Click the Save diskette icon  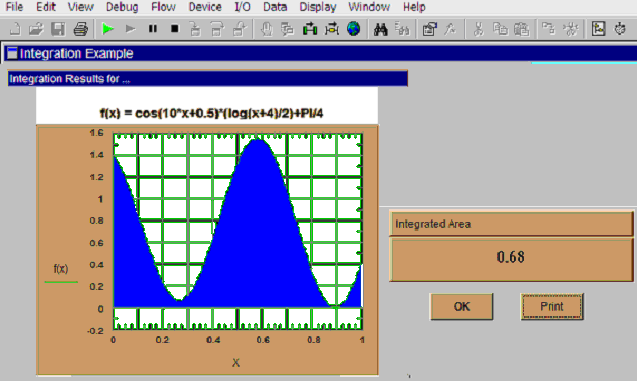pos(58,29)
